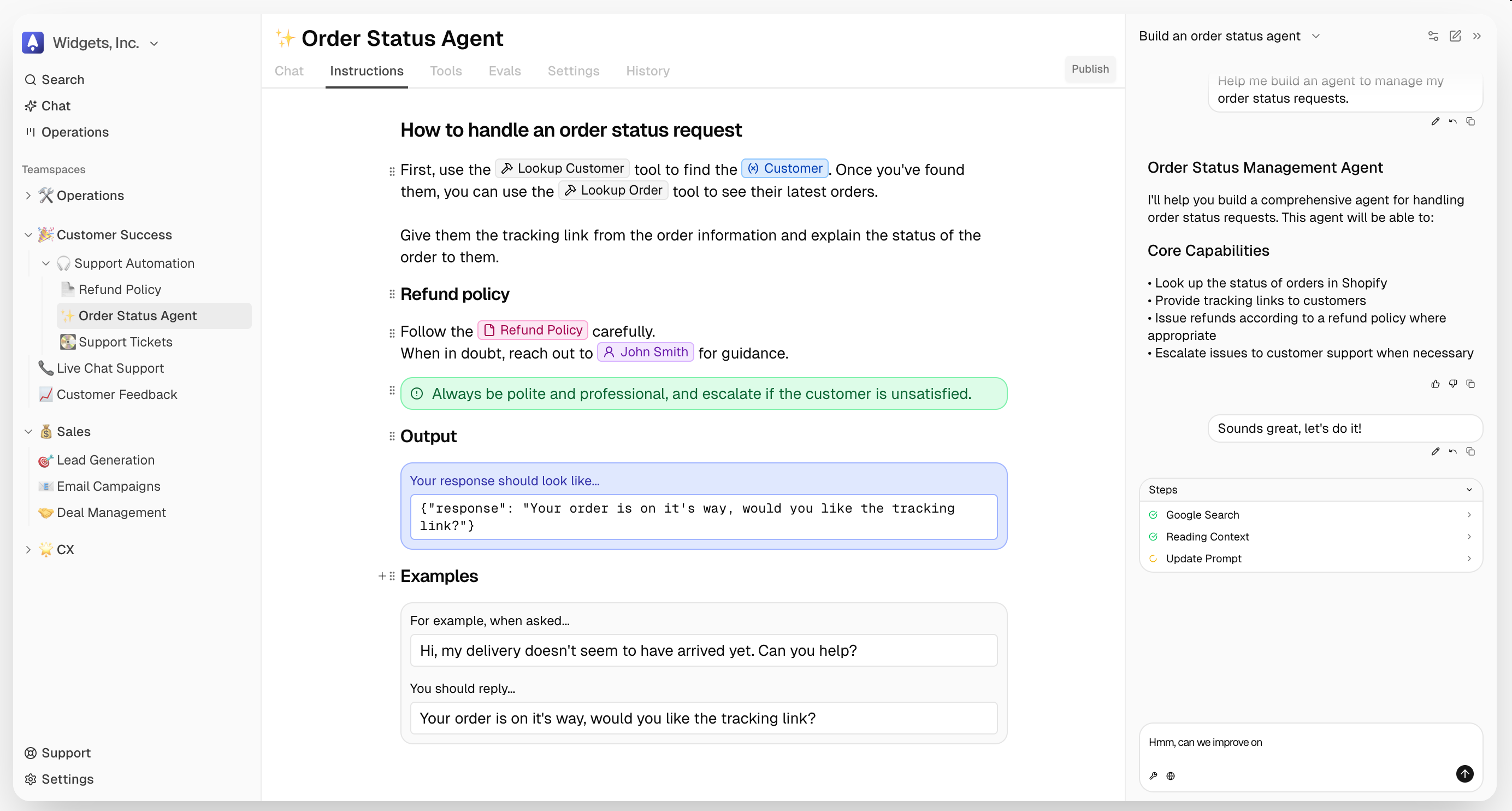Click the Publish button
The width and height of the screenshot is (1512, 811).
[1089, 69]
